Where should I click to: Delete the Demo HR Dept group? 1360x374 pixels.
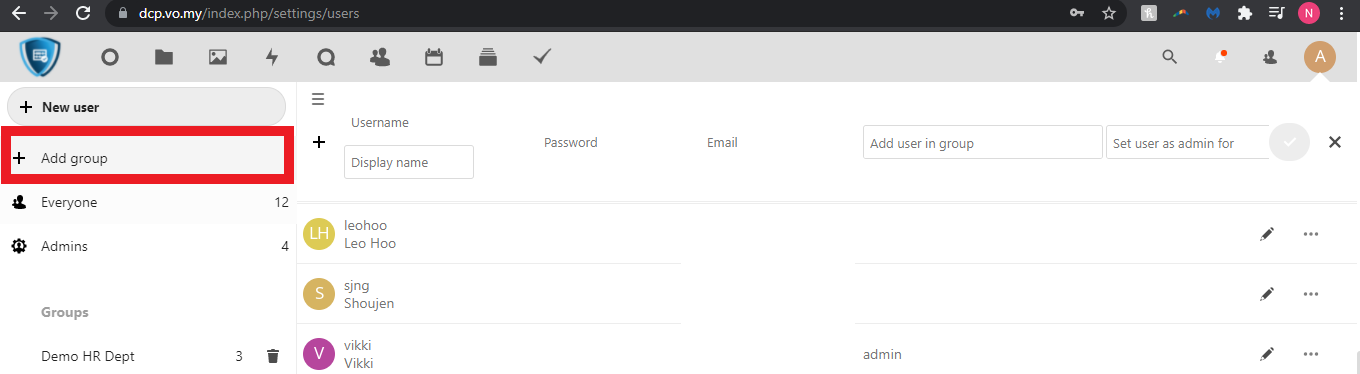[273, 356]
